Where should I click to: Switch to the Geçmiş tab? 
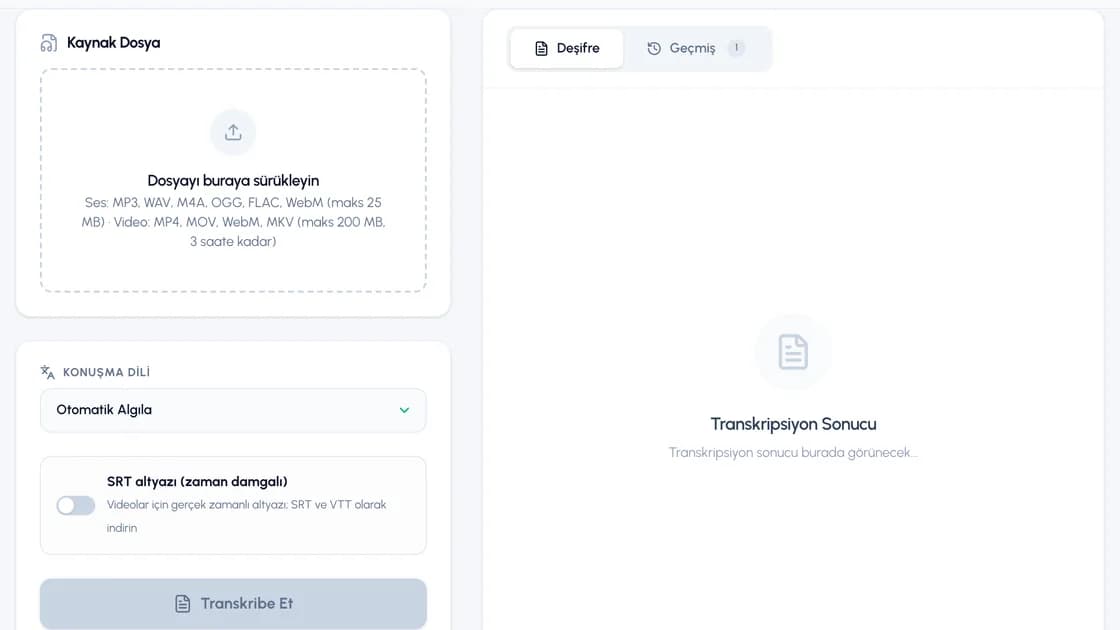click(x=696, y=49)
